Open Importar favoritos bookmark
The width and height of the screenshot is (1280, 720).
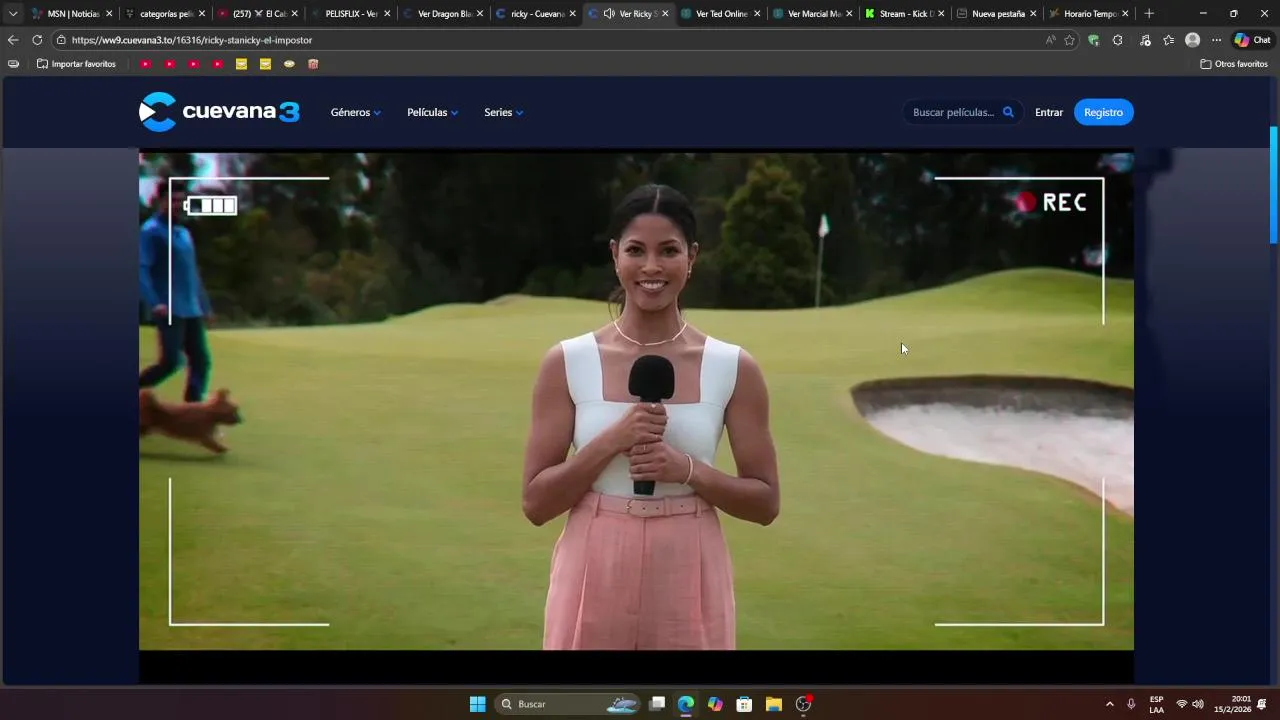coord(76,64)
